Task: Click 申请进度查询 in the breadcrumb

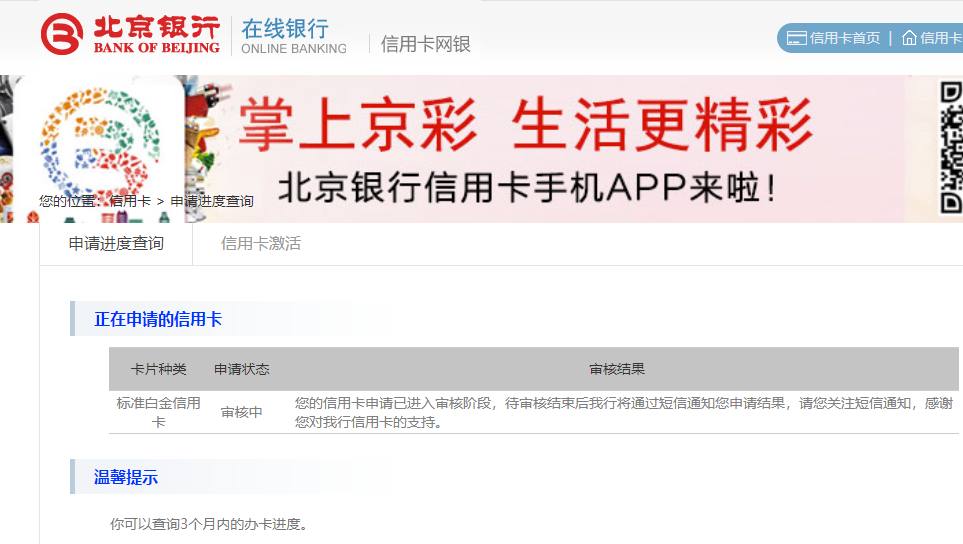Action: pyautogui.click(x=212, y=201)
